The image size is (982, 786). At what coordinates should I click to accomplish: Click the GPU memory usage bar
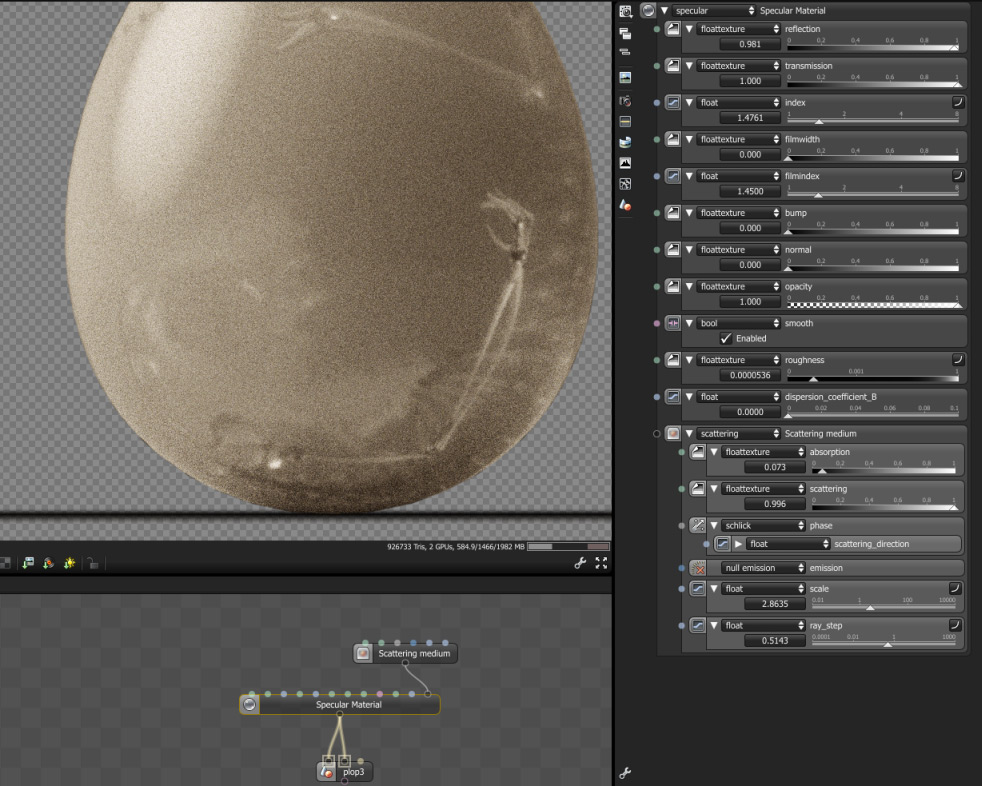(x=568, y=547)
